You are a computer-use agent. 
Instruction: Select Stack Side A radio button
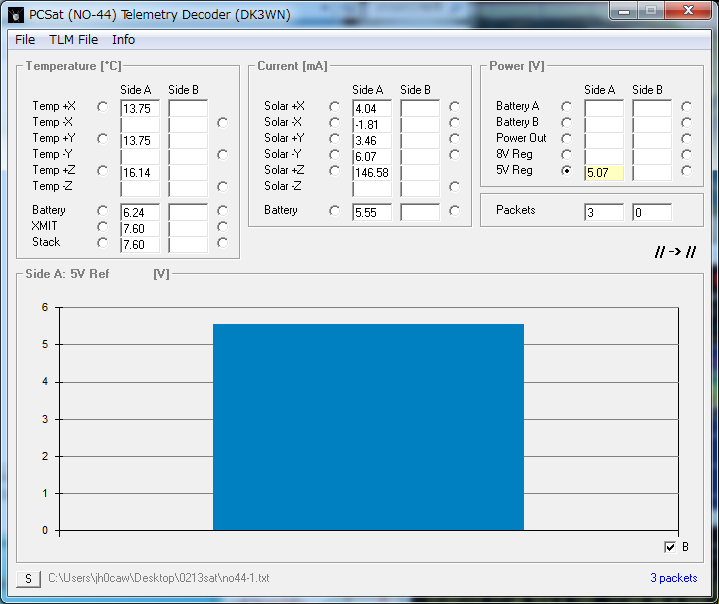pyautogui.click(x=103, y=243)
